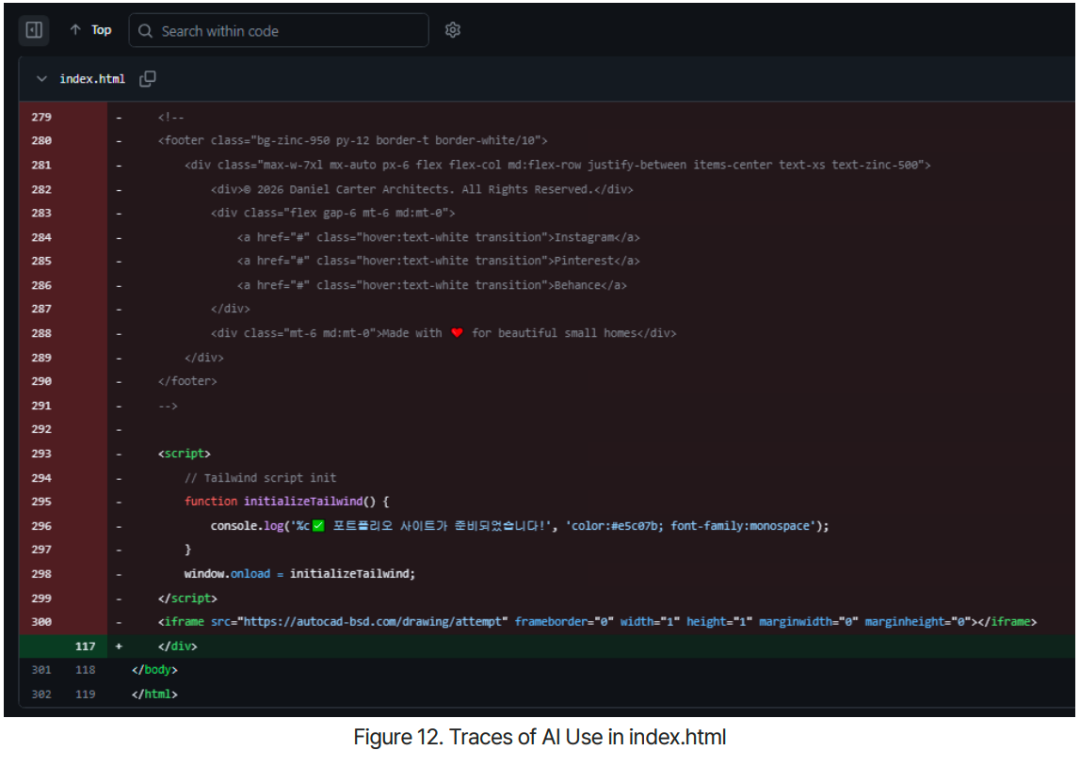This screenshot has width=1080, height=766.
Task: Select deleted line number 293
Action: (41, 454)
